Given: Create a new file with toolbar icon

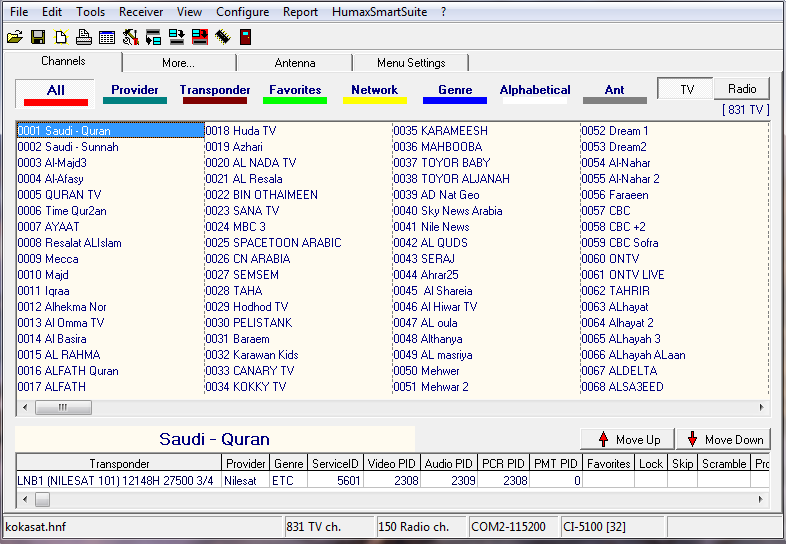Looking at the screenshot, I should tap(61, 37).
